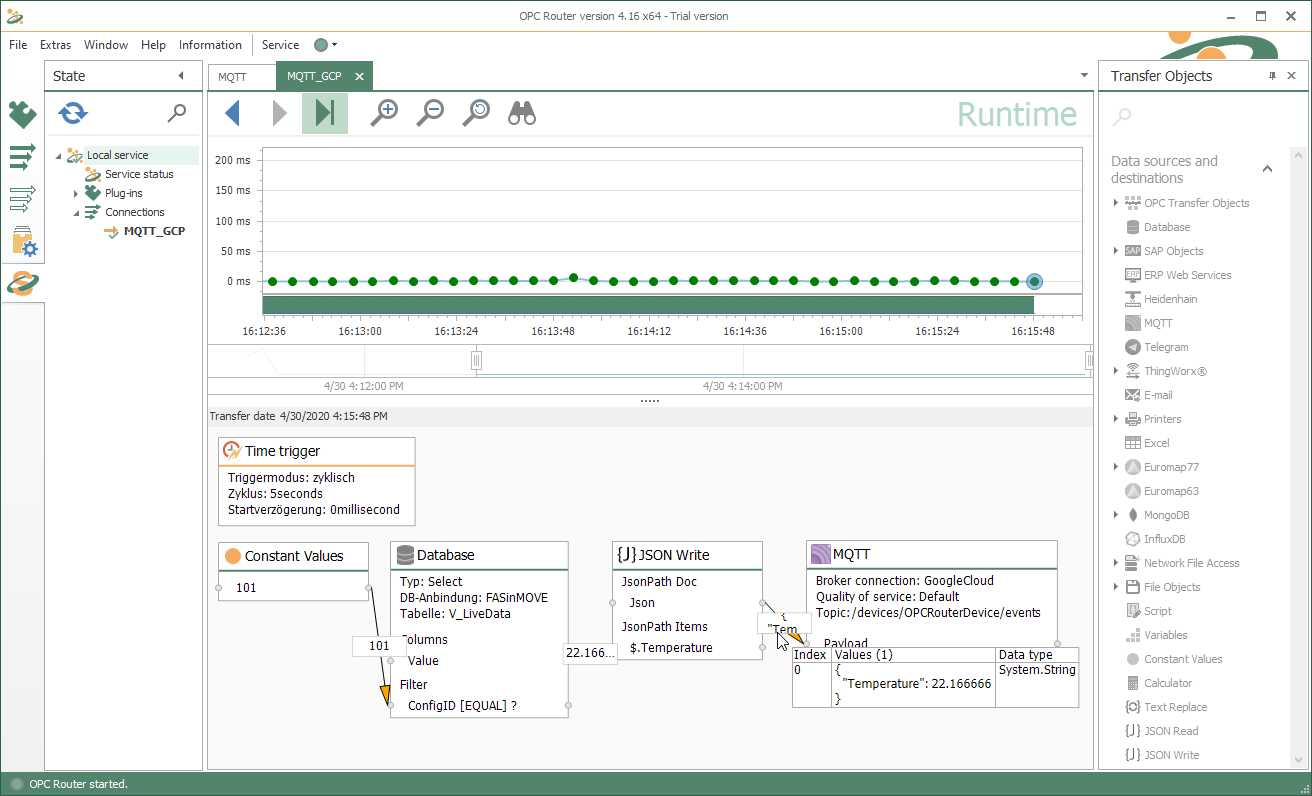Click the skip-to-latest transfer button

(324, 113)
